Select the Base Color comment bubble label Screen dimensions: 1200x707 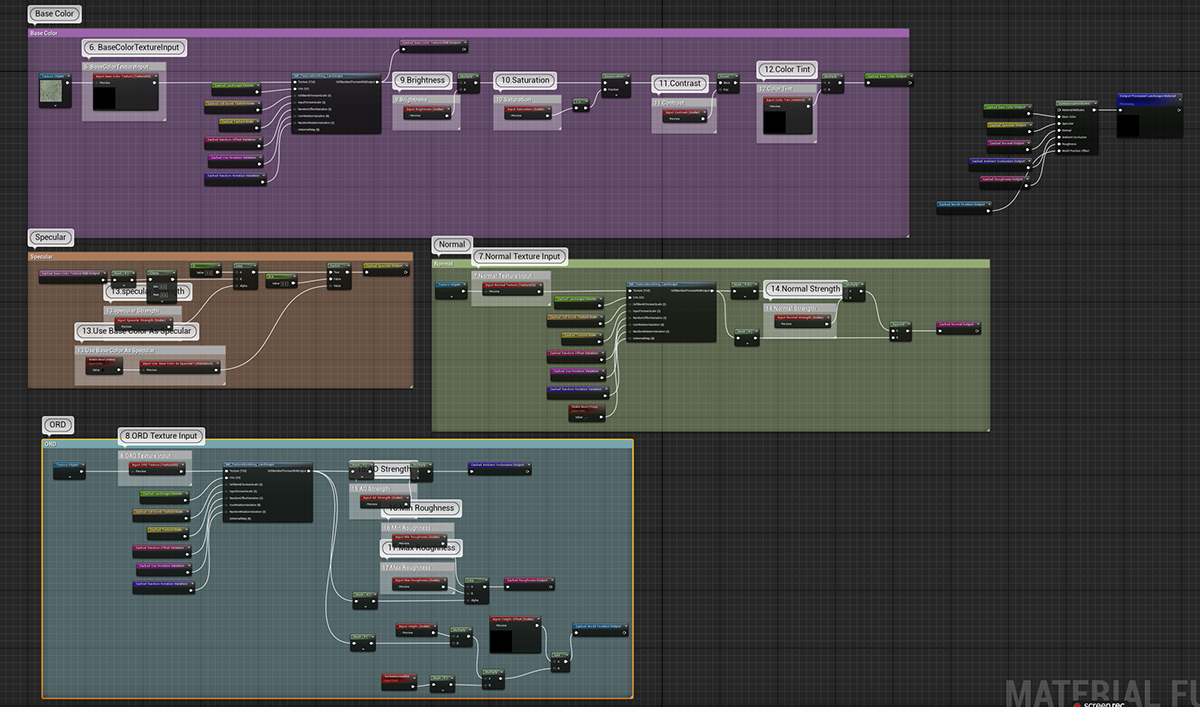(56, 14)
